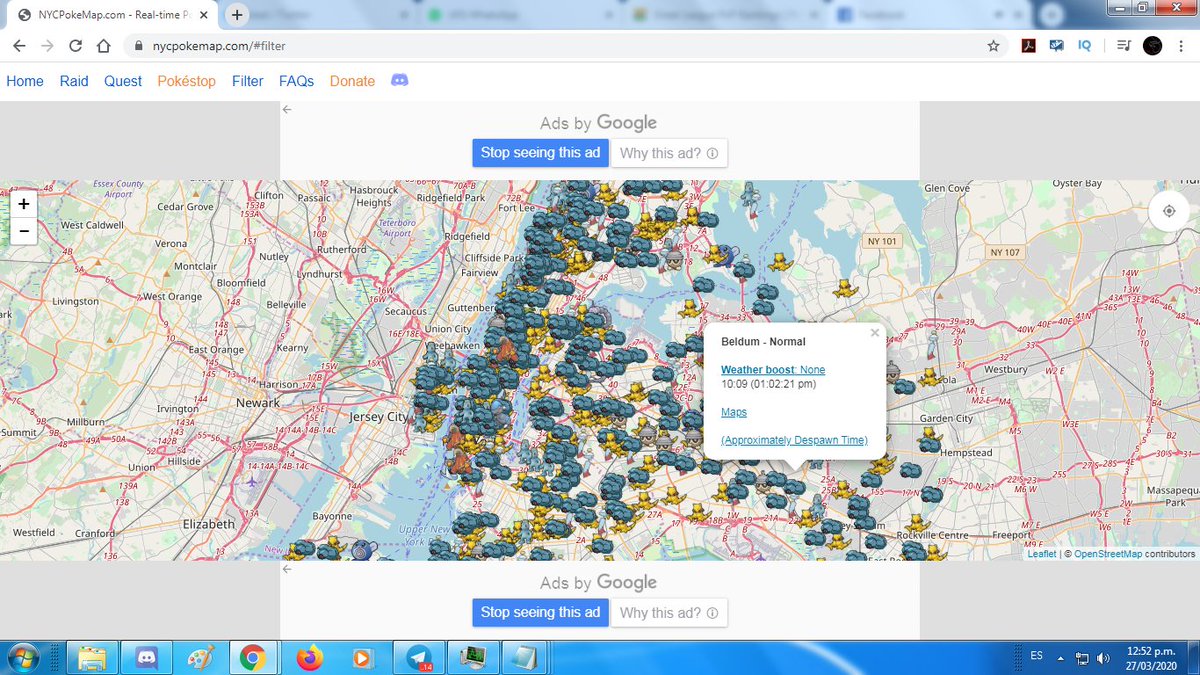
Task: Click bottom Why this ad? button
Action: click(669, 612)
